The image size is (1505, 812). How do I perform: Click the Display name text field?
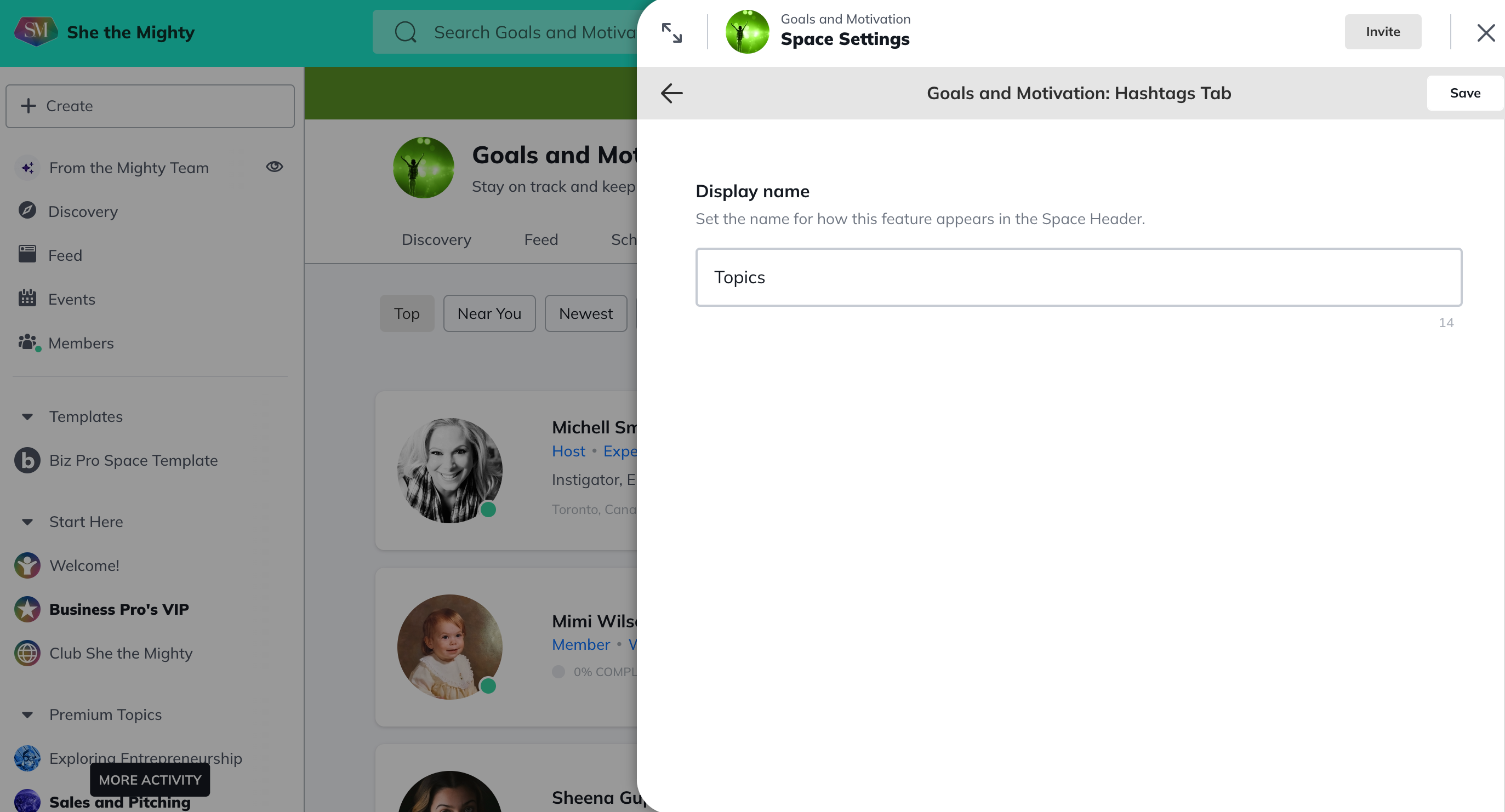[1078, 277]
